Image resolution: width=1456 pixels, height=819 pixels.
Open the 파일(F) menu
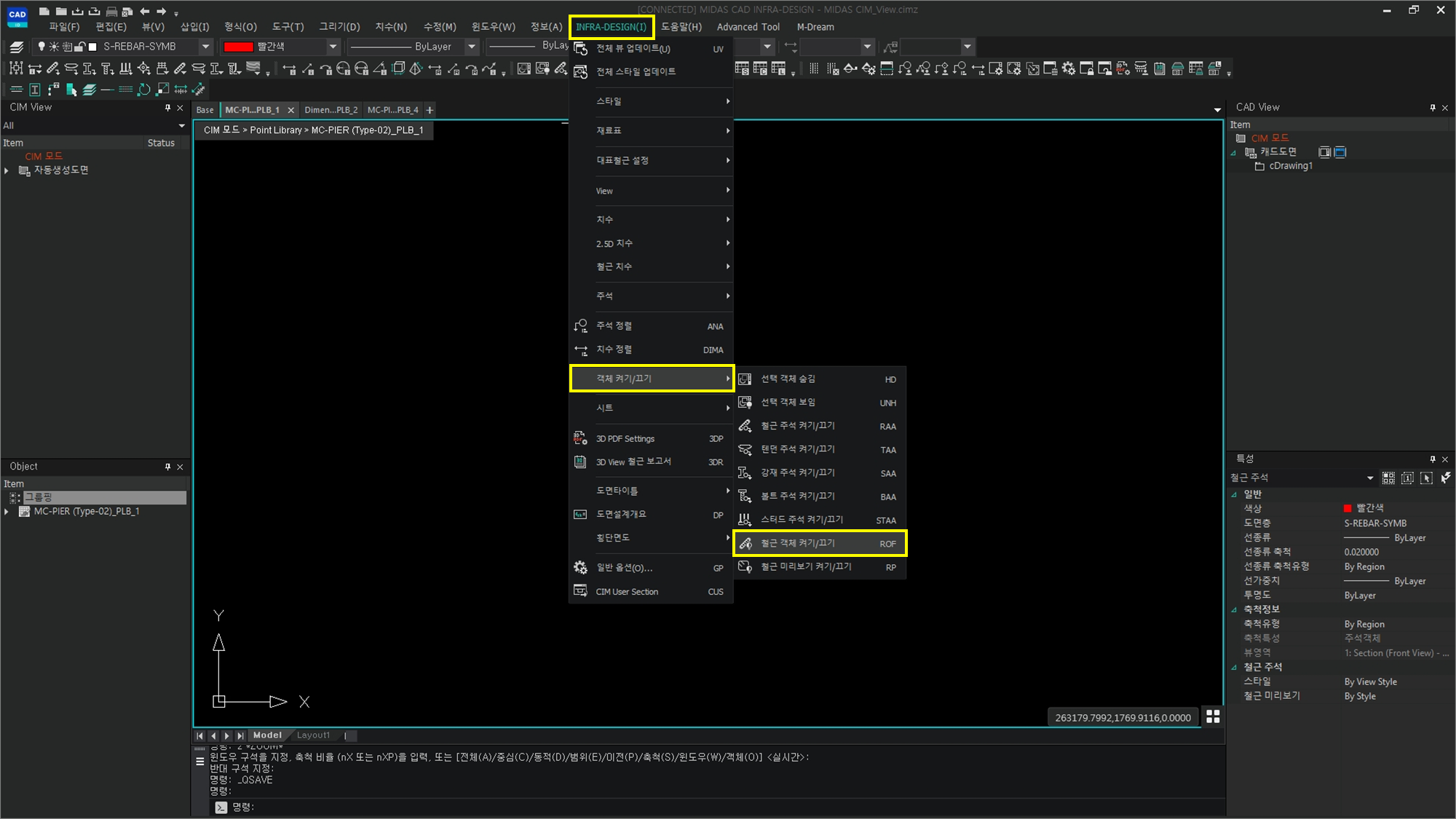pyautogui.click(x=64, y=27)
